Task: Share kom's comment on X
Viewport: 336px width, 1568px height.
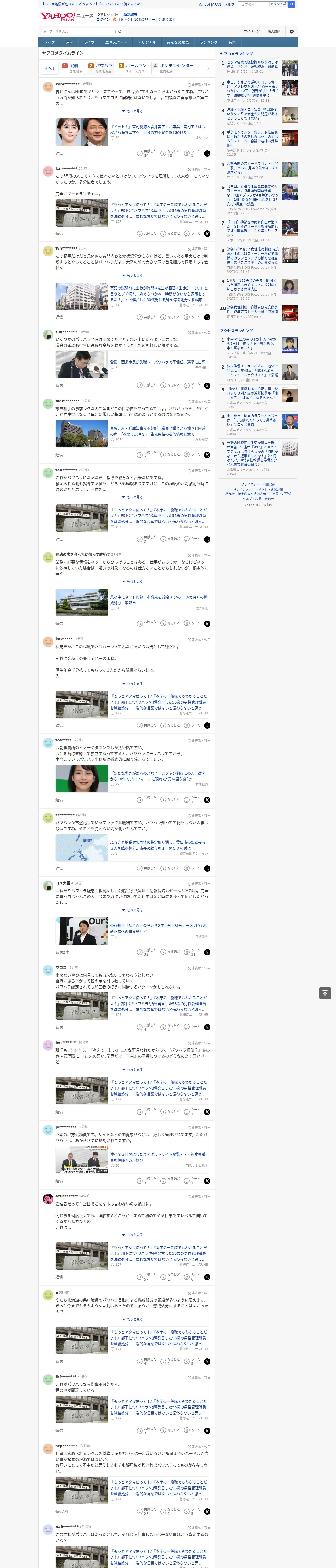Action: (x=207, y=153)
